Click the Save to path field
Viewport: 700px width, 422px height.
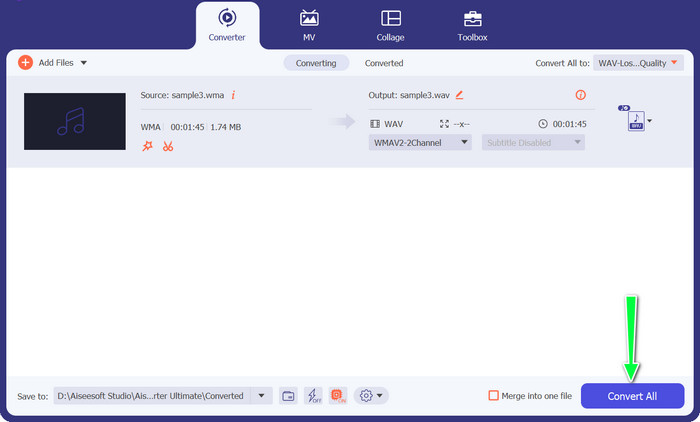click(x=152, y=396)
